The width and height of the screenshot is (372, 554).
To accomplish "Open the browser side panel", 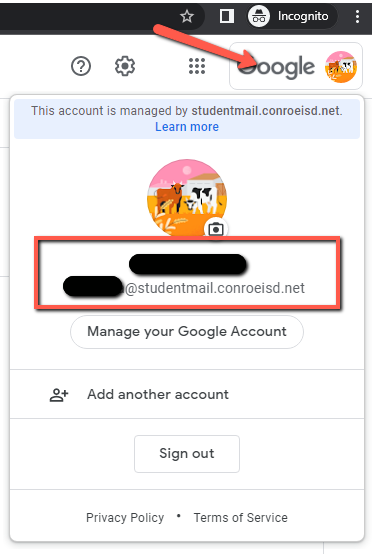I will click(226, 16).
